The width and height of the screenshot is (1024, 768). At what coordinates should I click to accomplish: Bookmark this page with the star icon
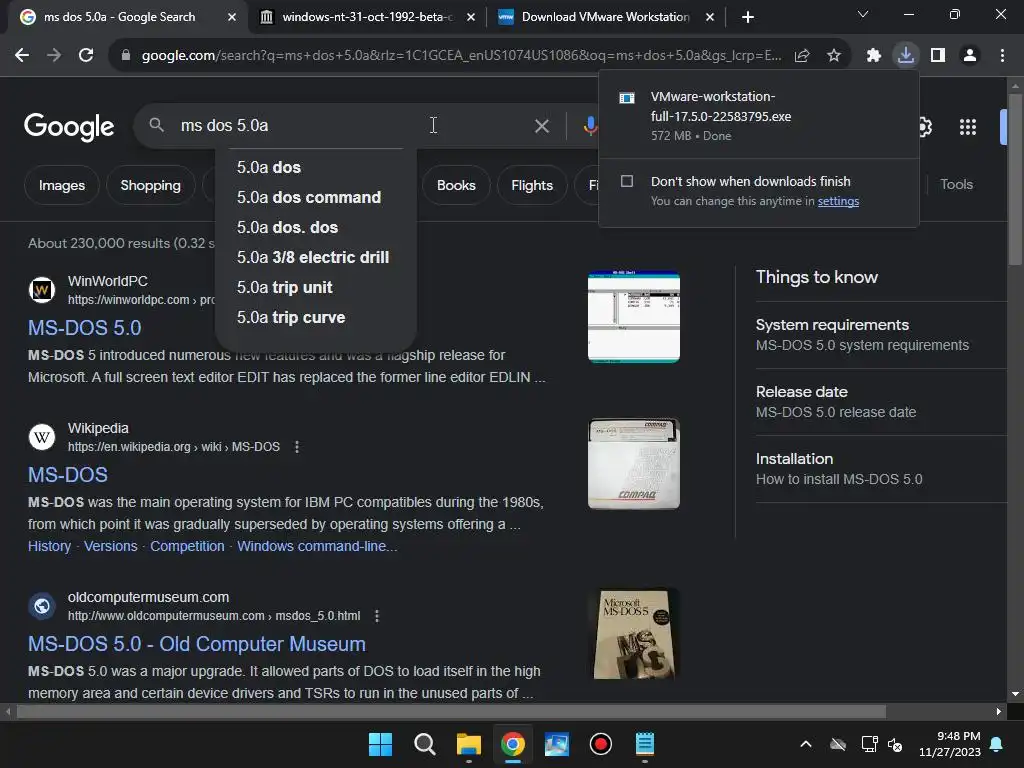point(834,56)
